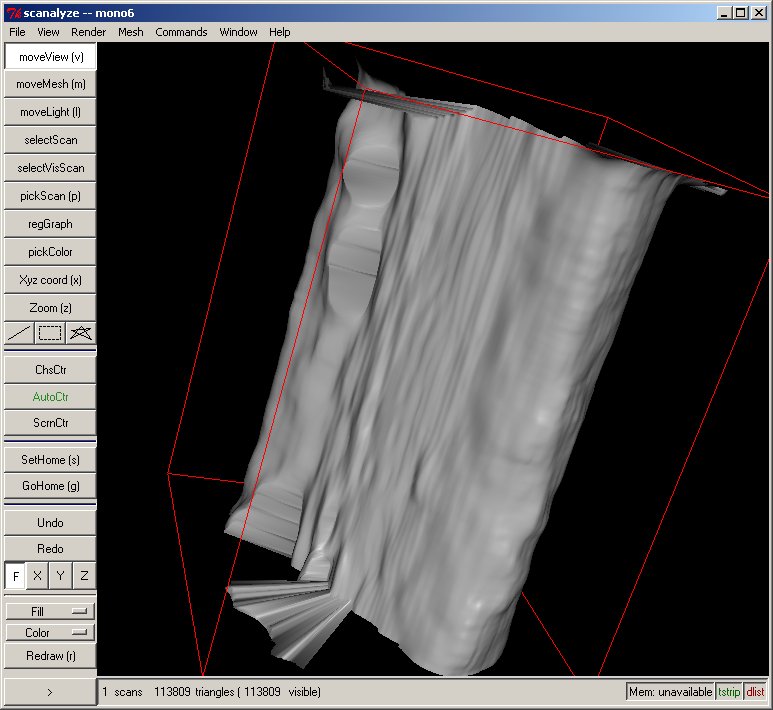This screenshot has height=710, width=773.
Task: Select the polygon shape selection tool
Action: pos(81,333)
